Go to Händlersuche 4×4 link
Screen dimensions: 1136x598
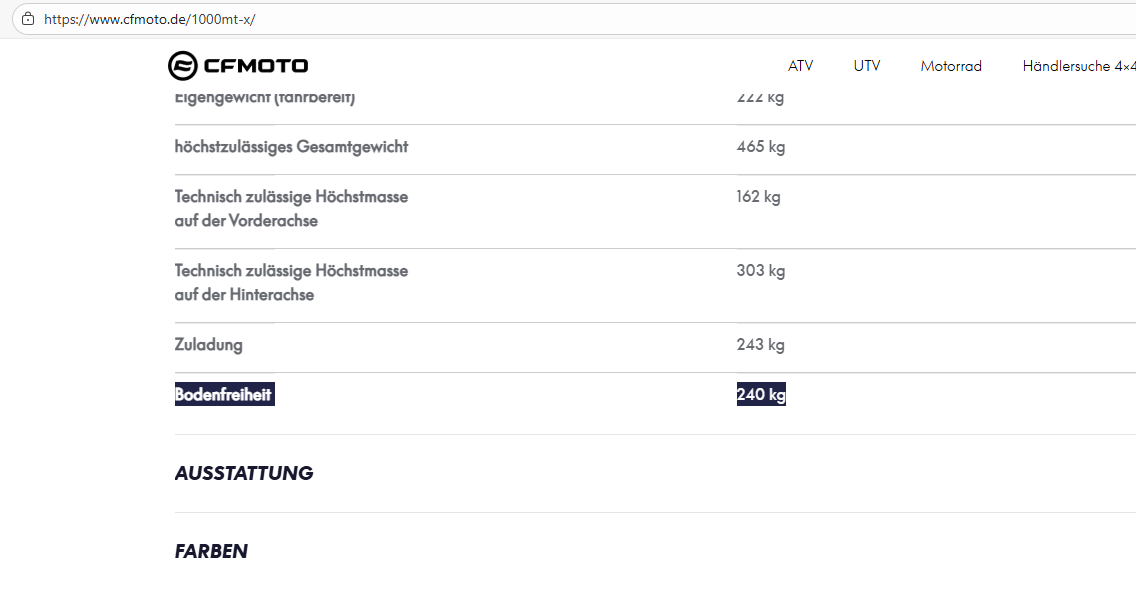(x=1078, y=66)
